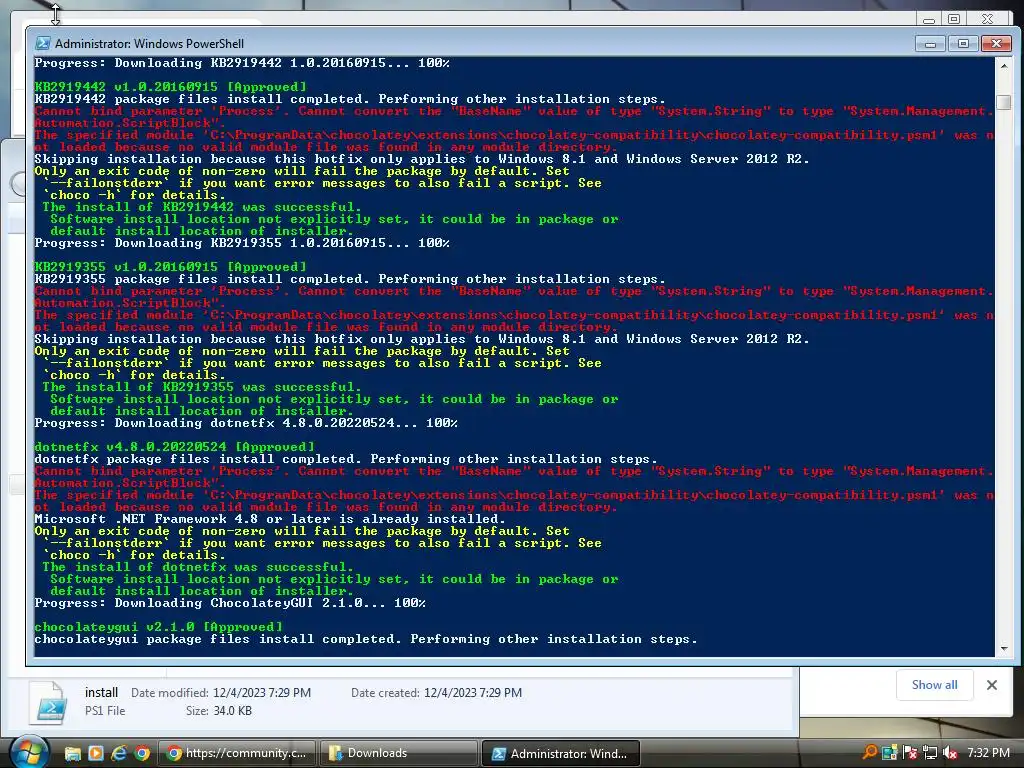The width and height of the screenshot is (1024, 768).
Task: Click the orange magnifier tray icon
Action: (869, 752)
